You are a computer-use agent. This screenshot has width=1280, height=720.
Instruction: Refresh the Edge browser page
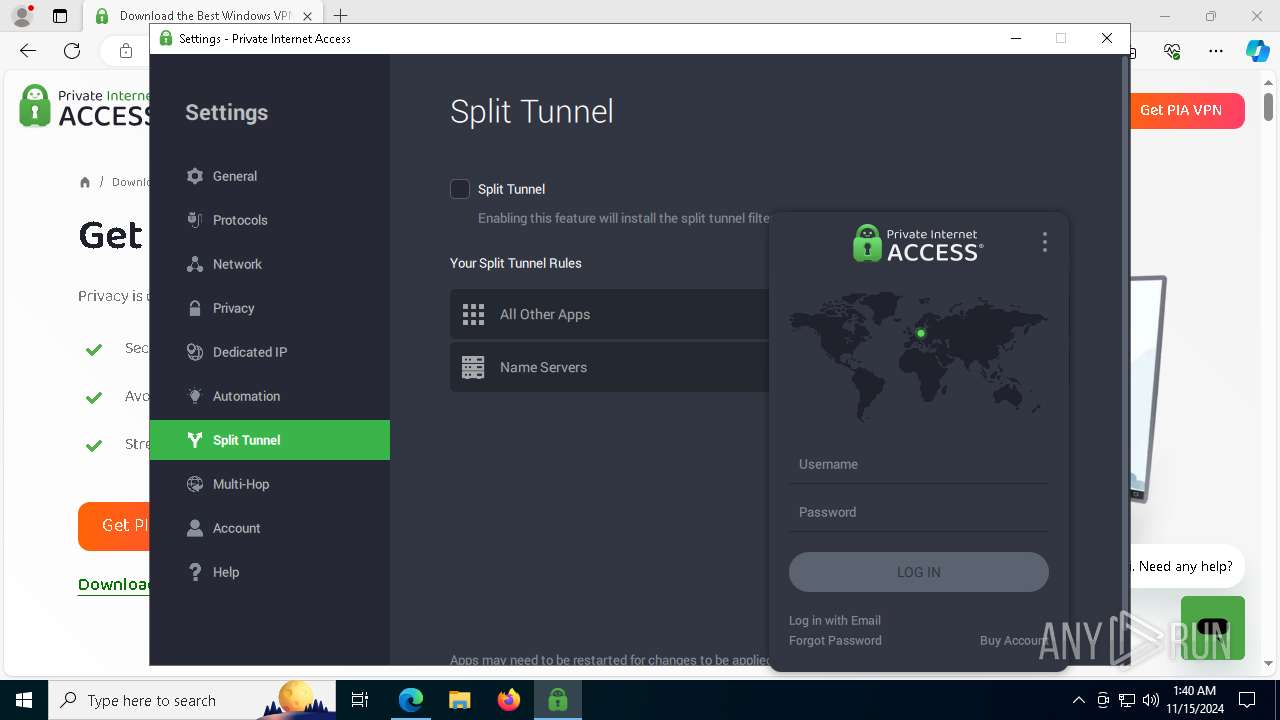(72, 51)
